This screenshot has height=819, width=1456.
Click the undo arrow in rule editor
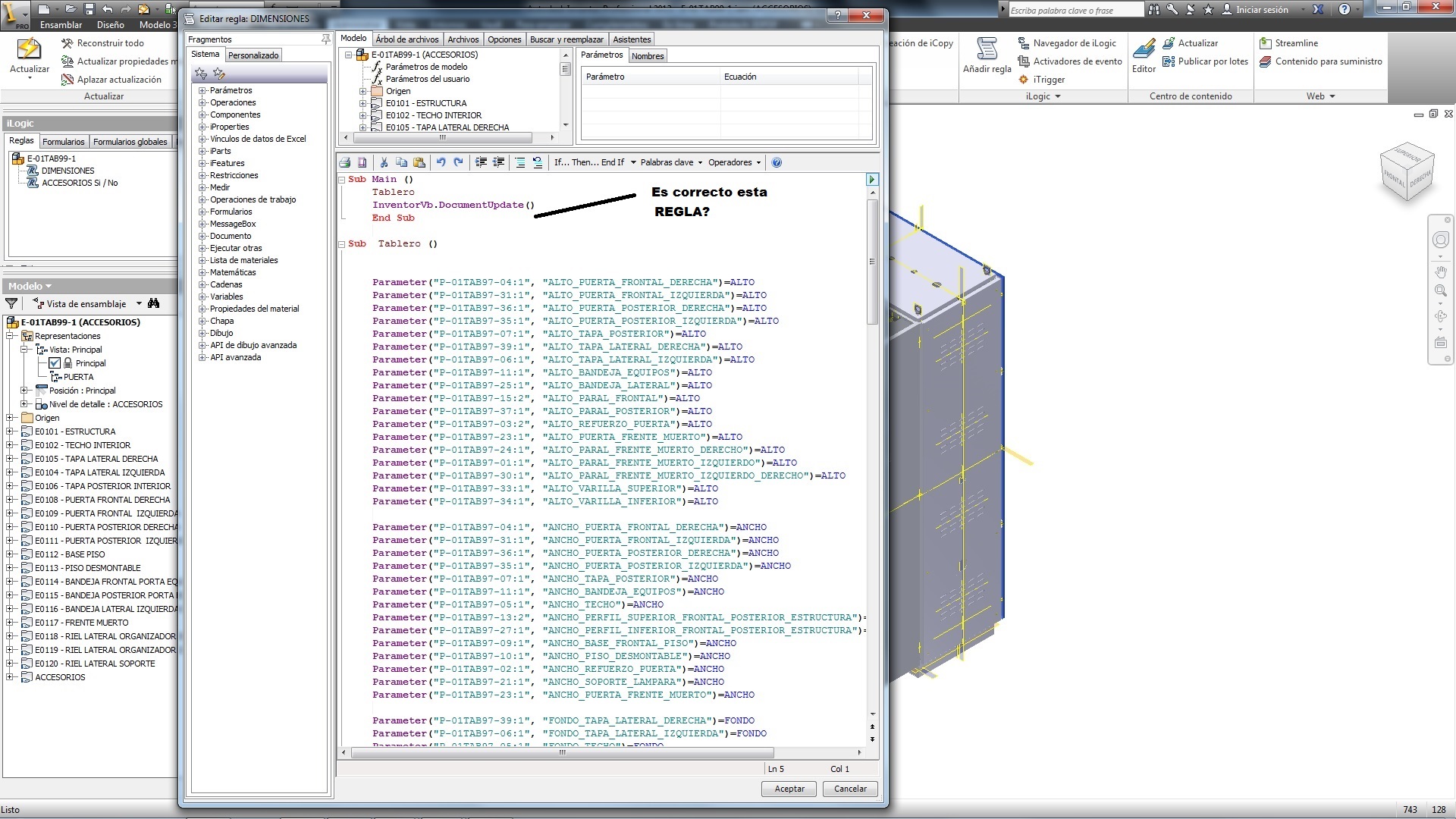[441, 162]
